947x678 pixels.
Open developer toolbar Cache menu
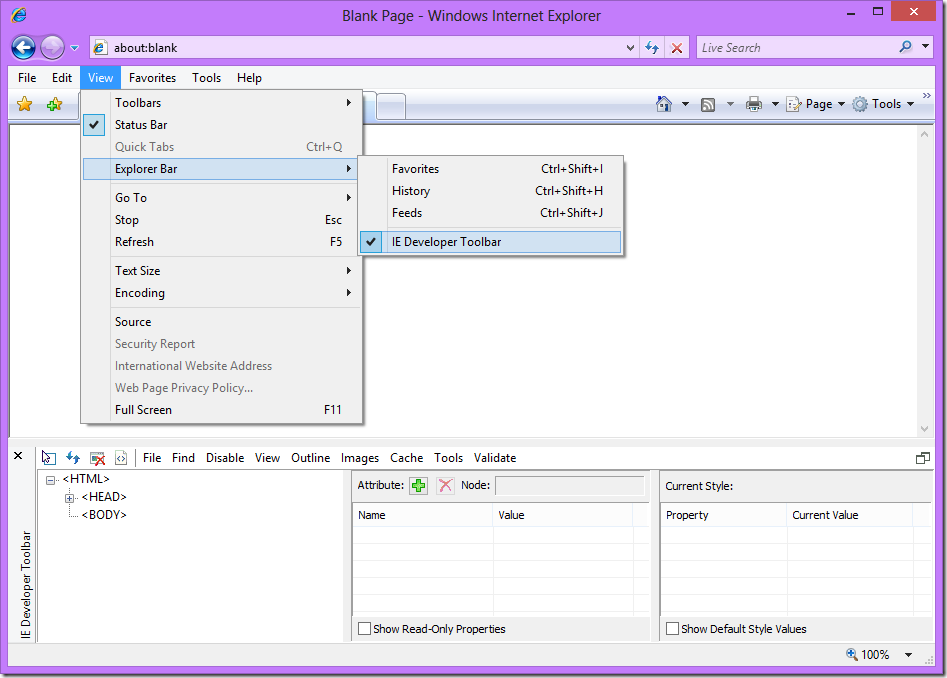[406, 458]
